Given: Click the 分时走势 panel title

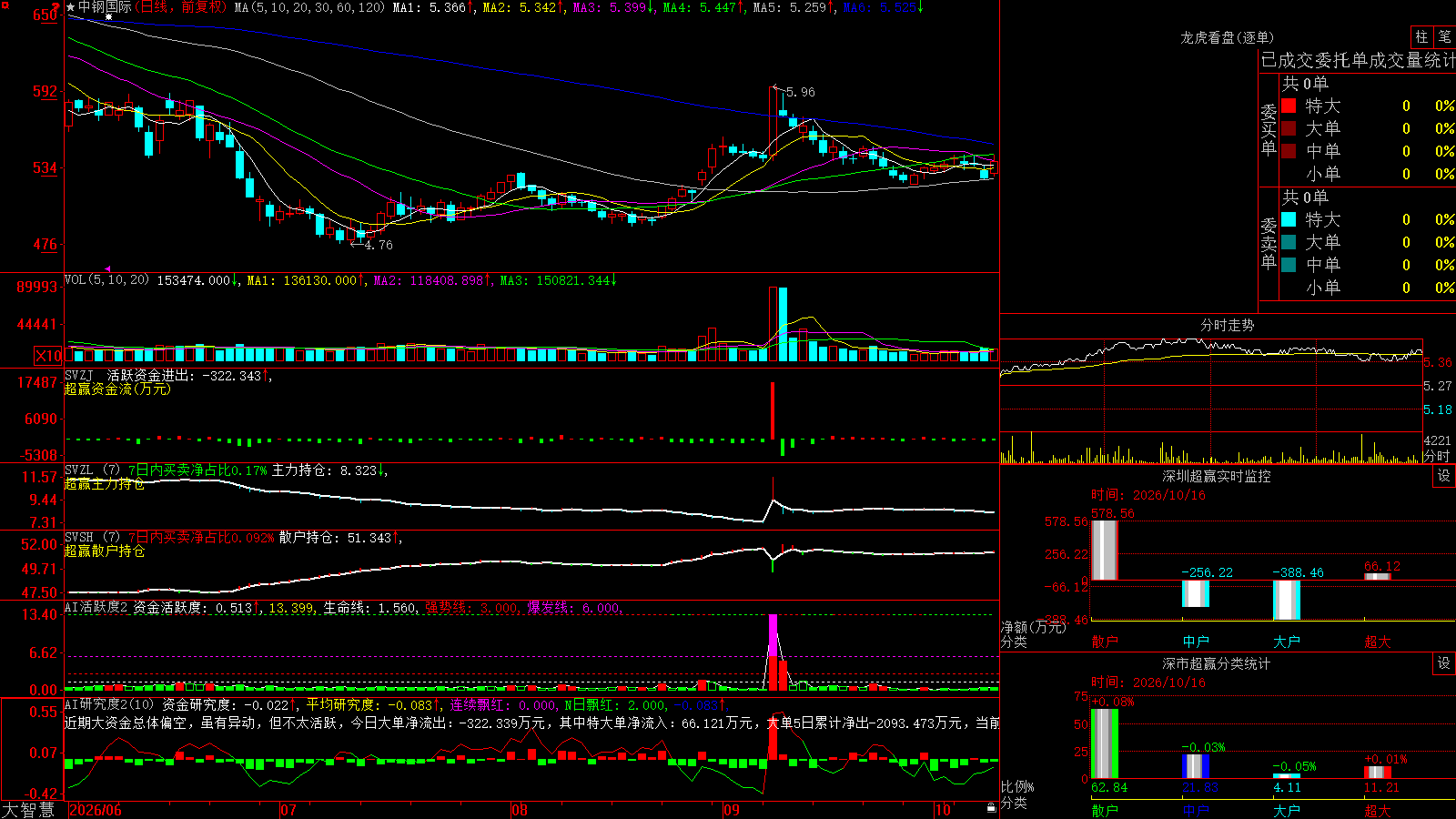Looking at the screenshot, I should click(x=1227, y=325).
